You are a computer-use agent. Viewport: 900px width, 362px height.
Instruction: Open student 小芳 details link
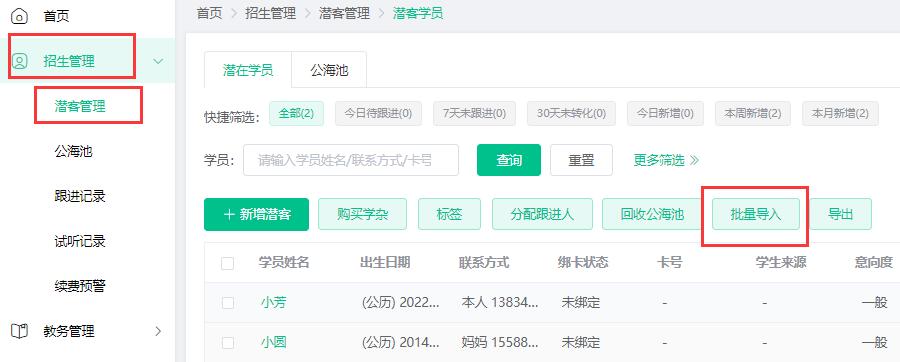tap(273, 302)
